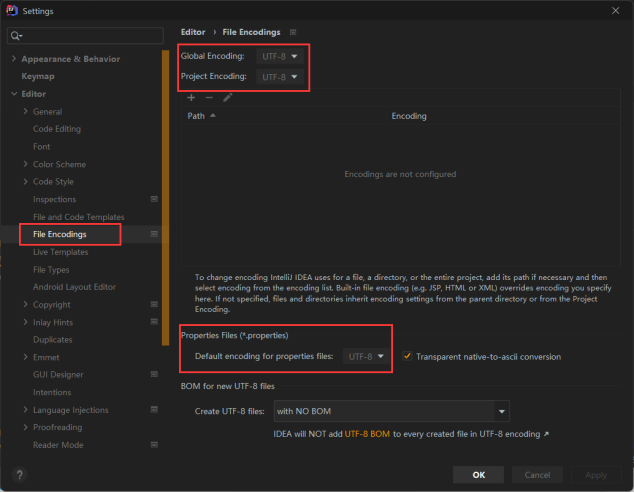Click in the settings search field

[x=85, y=36]
